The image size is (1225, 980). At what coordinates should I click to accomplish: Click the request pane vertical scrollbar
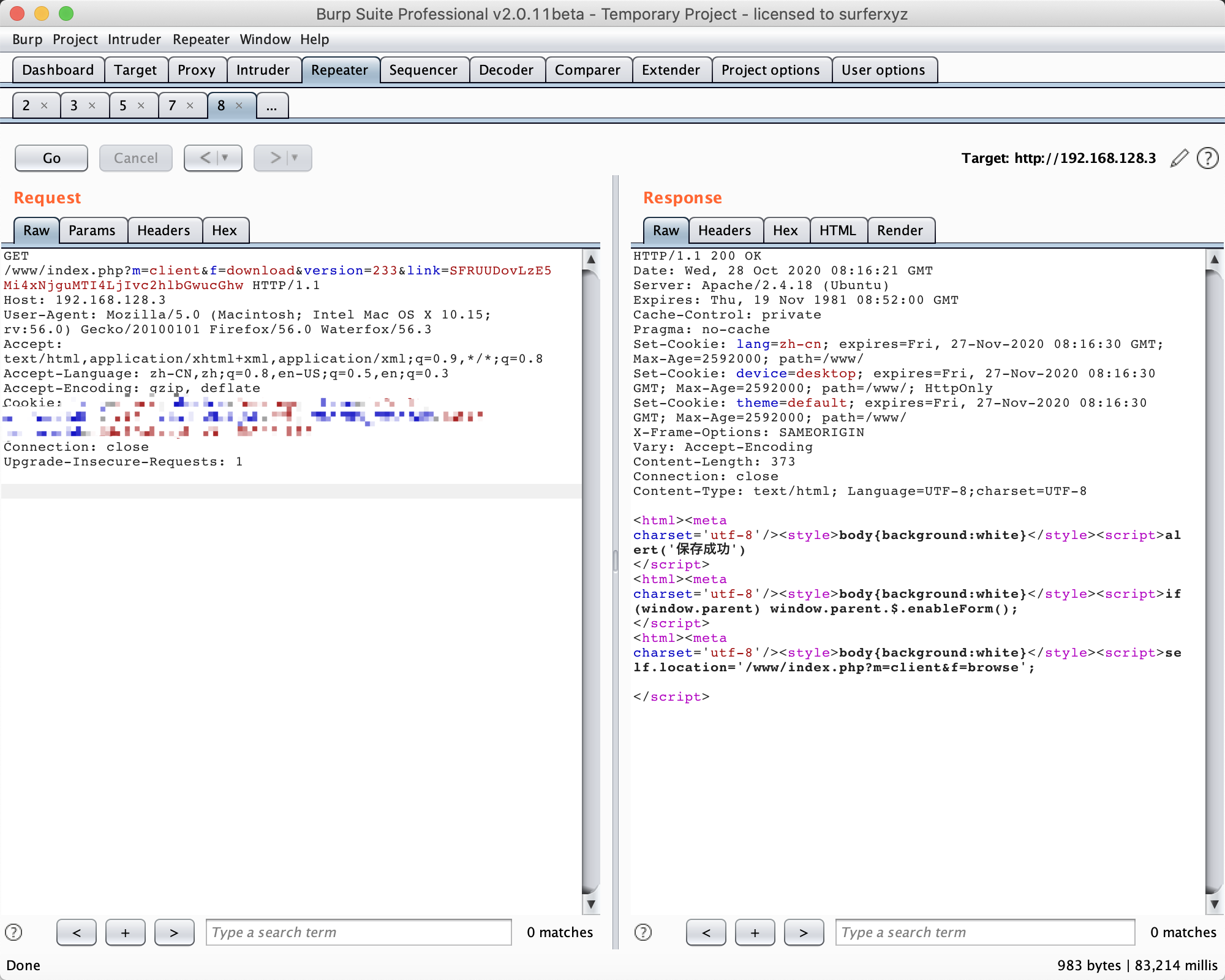[x=590, y=582]
